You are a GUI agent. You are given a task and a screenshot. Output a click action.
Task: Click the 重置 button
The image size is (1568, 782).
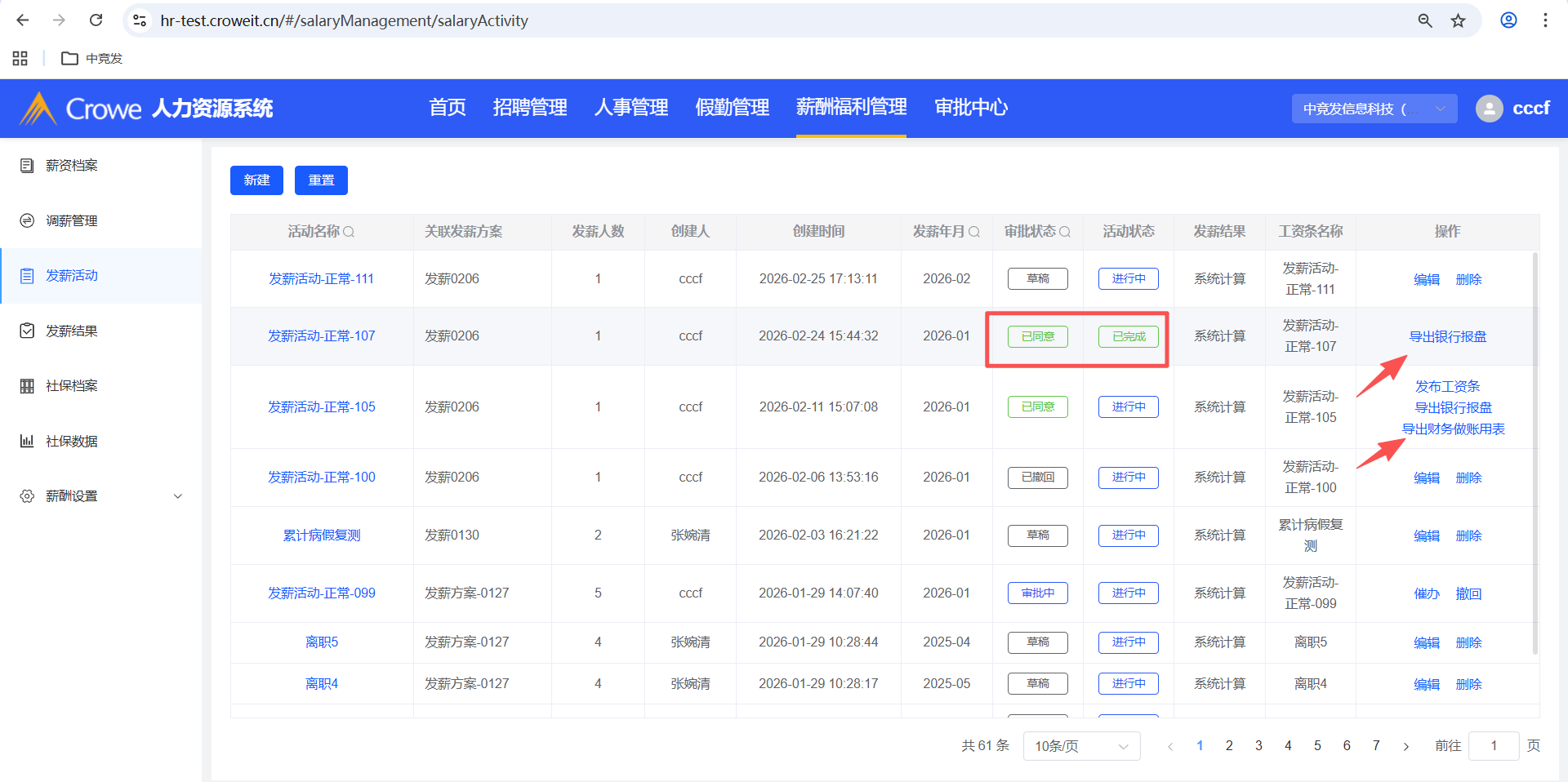click(321, 180)
